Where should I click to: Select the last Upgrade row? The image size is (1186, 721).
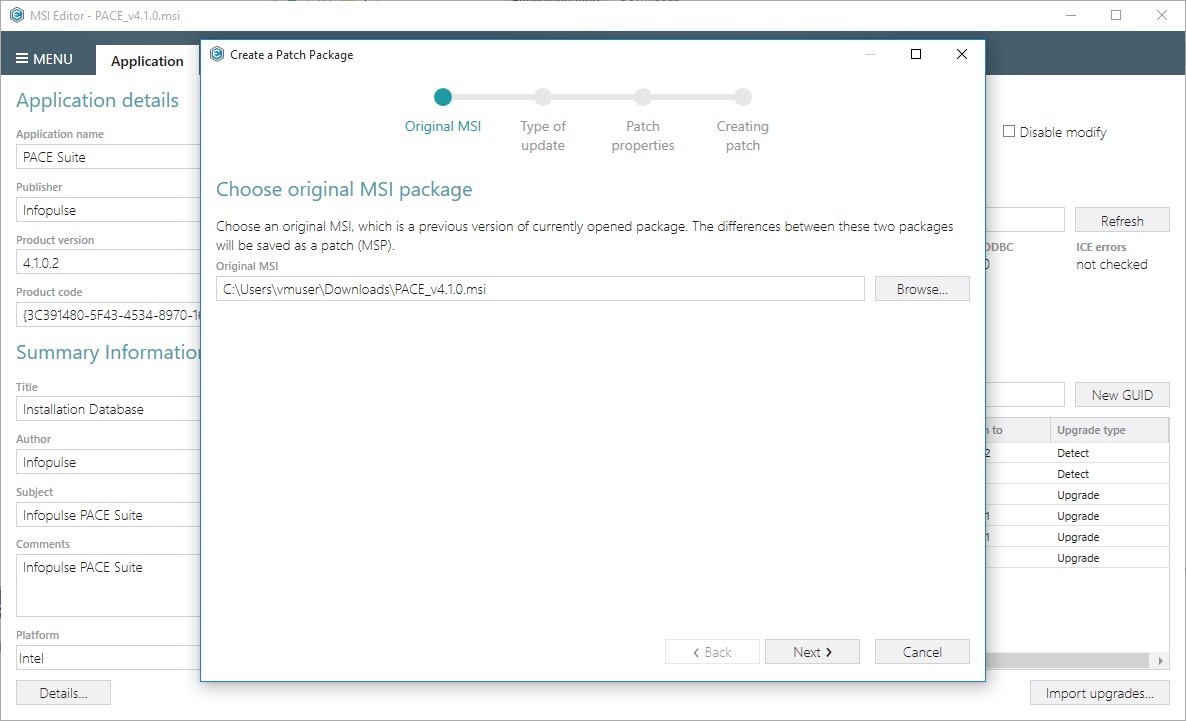pos(1078,558)
